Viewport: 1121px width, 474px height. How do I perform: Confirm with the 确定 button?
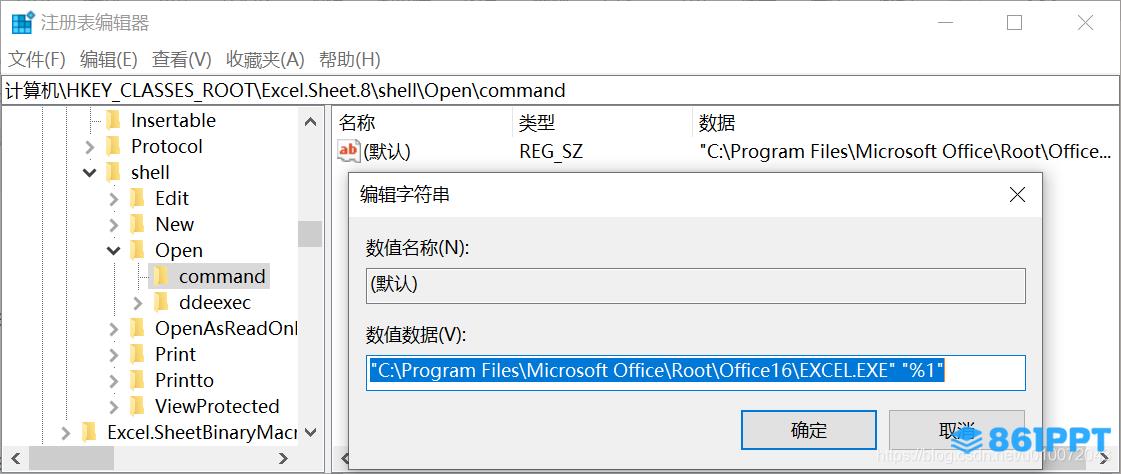(x=809, y=430)
